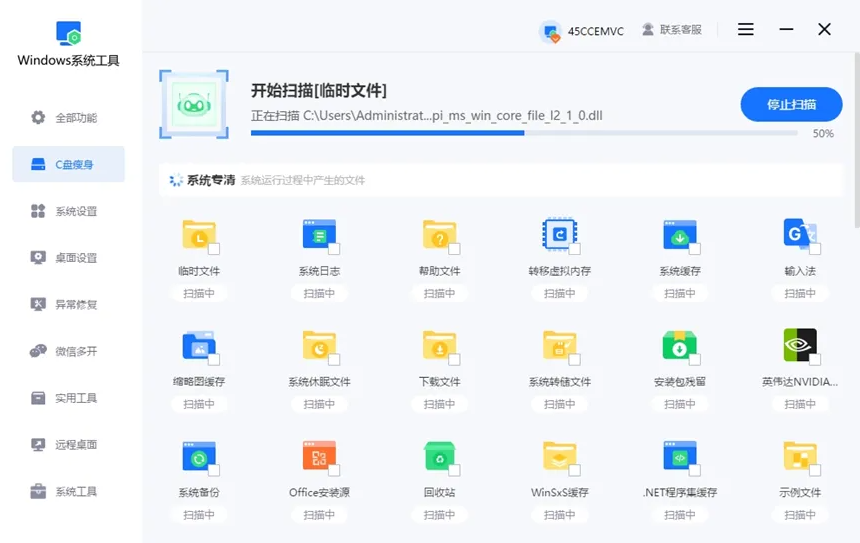Go to 桌面设置 in sidebar
The image size is (860, 543).
point(69,258)
